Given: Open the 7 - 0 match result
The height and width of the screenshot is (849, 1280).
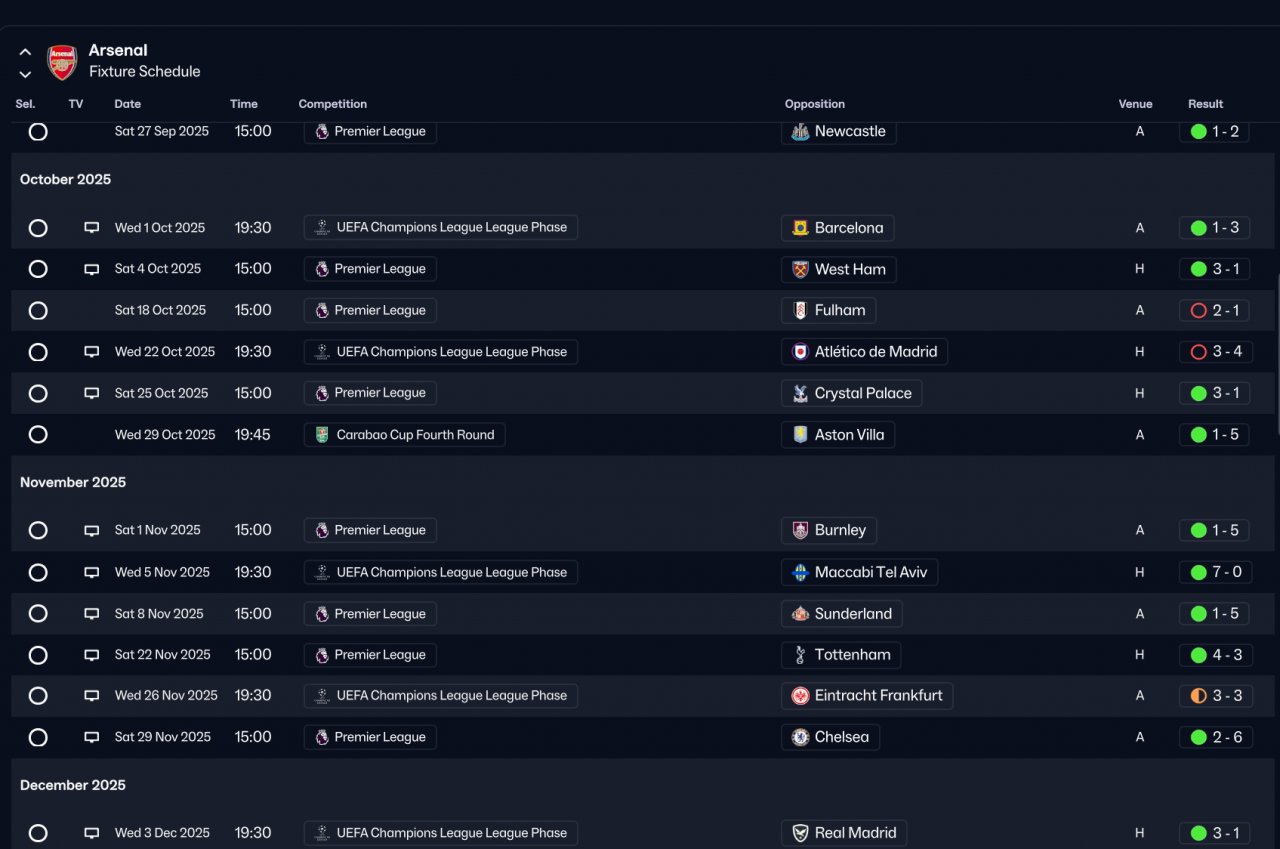Looking at the screenshot, I should [x=1214, y=573].
